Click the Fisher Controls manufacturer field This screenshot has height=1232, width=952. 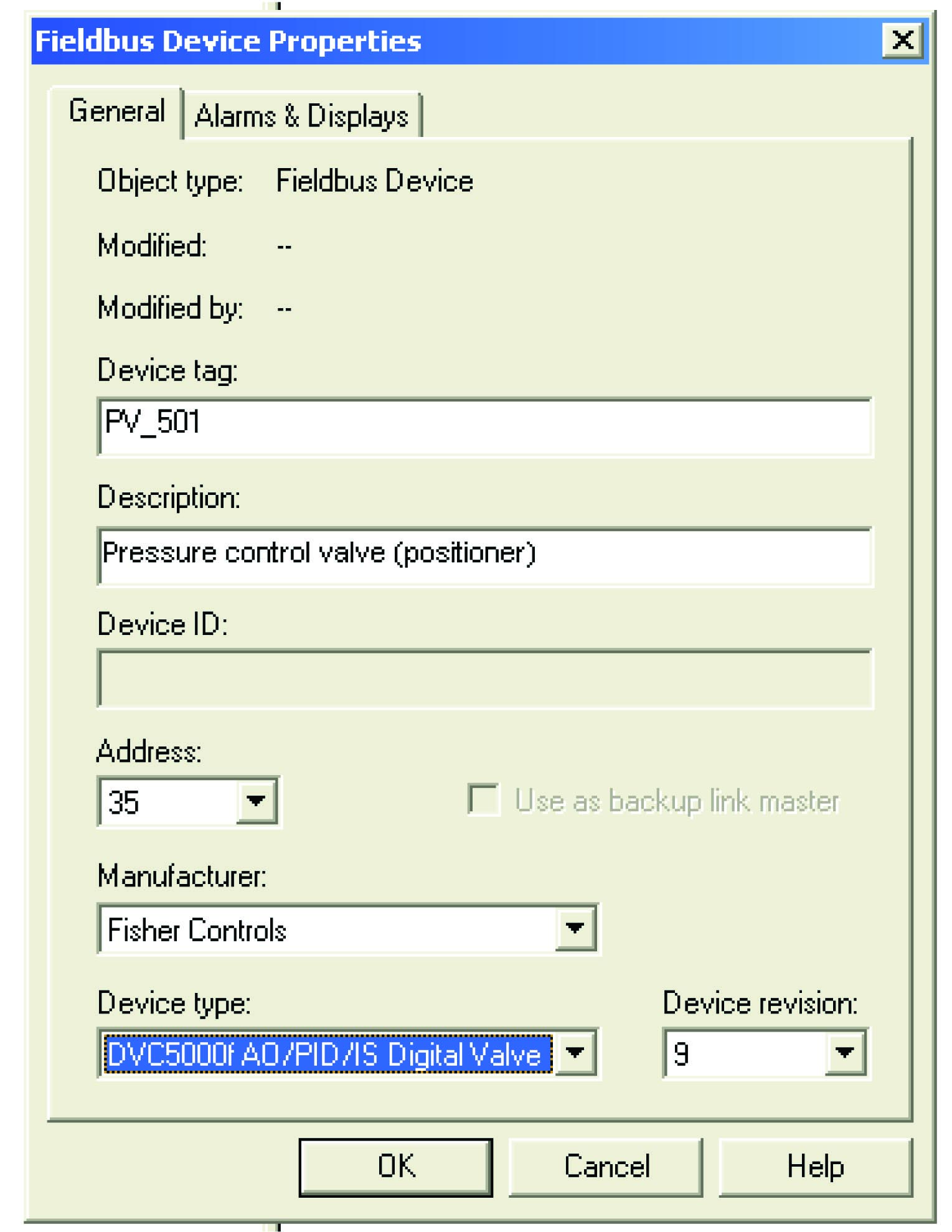(328, 929)
